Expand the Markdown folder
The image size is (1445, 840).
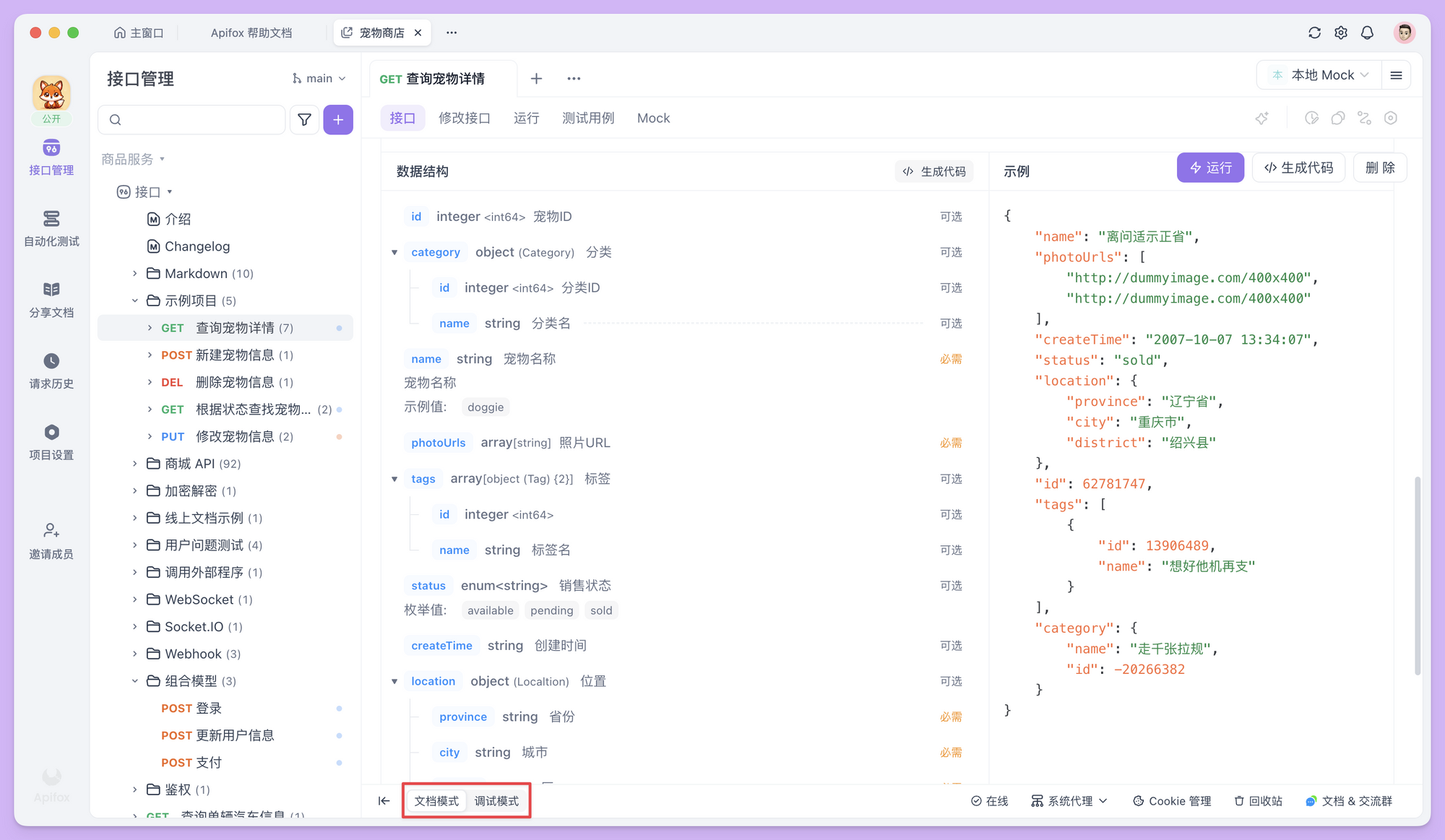pos(134,274)
